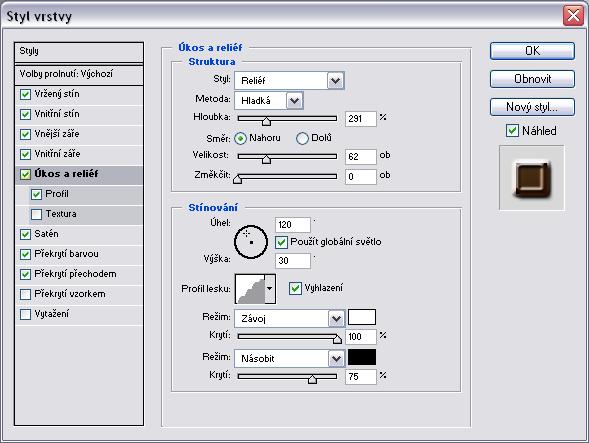Image resolution: width=589 pixels, height=443 pixels.
Task: Click the angle dial in Stínování
Action: tap(251, 242)
